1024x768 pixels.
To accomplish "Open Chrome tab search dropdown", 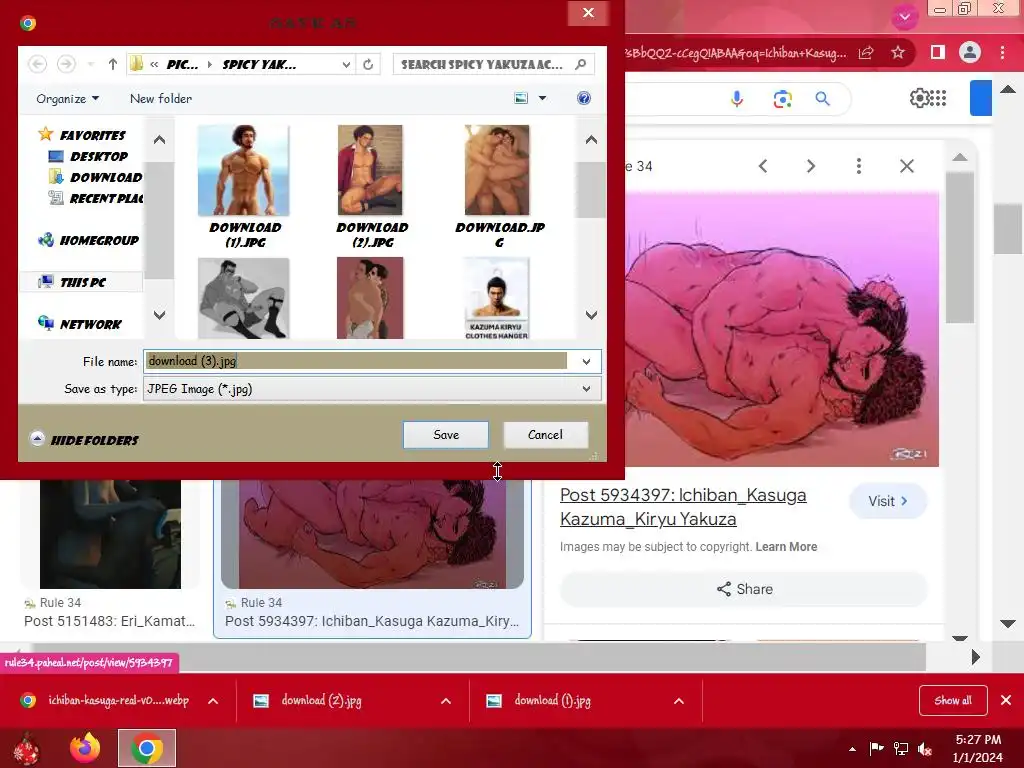I will (x=904, y=17).
